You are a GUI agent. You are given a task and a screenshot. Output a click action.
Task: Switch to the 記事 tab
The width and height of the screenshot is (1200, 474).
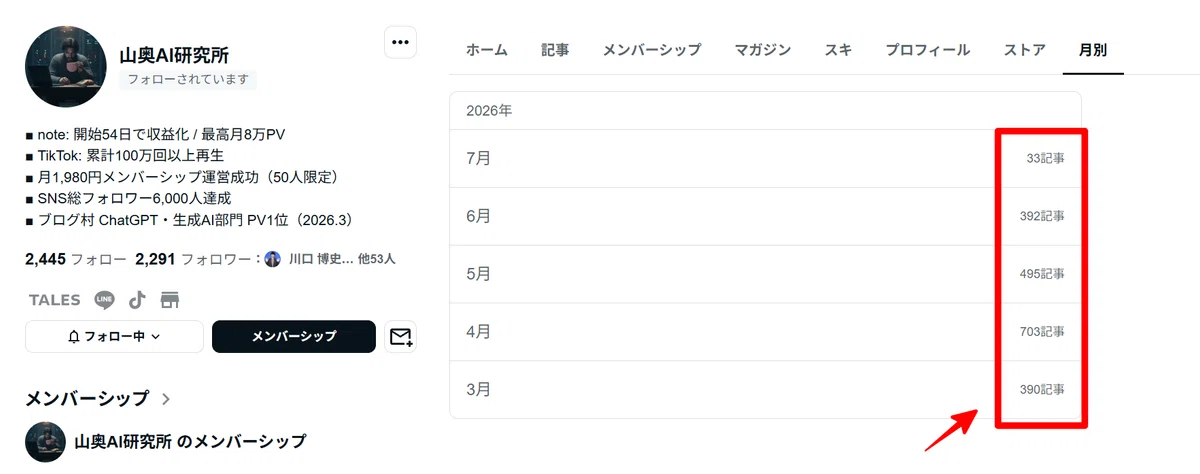(x=555, y=50)
